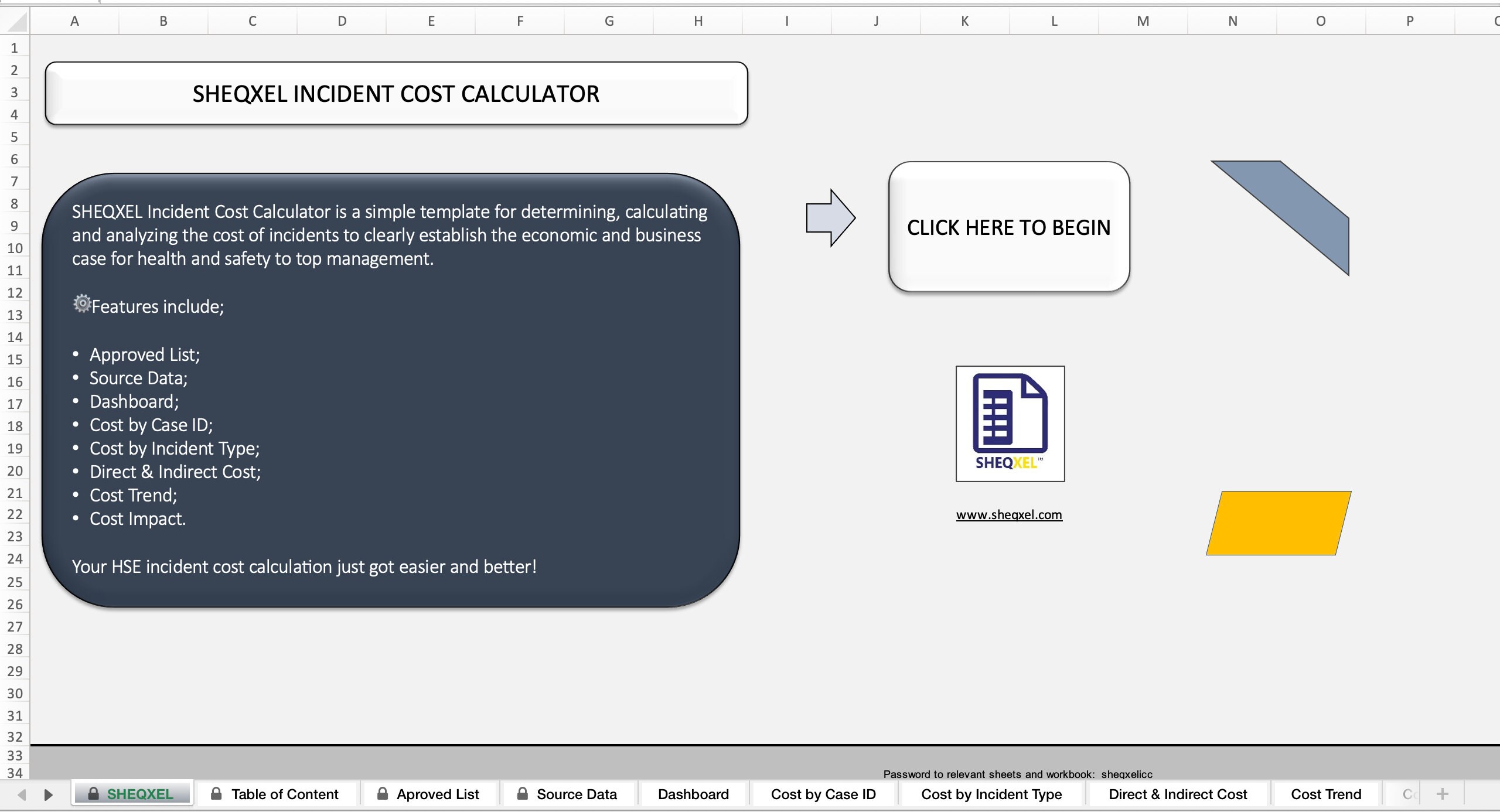Click the plus icon to add new sheet
The height and width of the screenshot is (812, 1500).
[1442, 794]
